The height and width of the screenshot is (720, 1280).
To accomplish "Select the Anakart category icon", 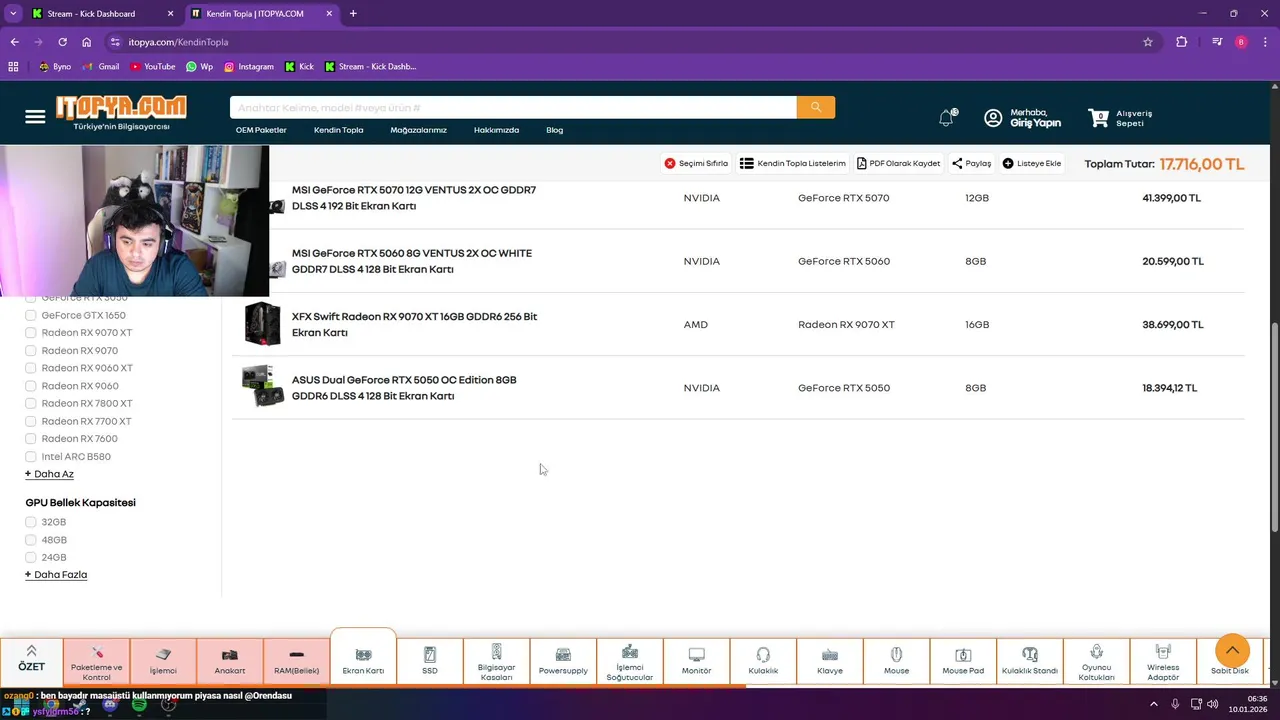I will 229,661.
